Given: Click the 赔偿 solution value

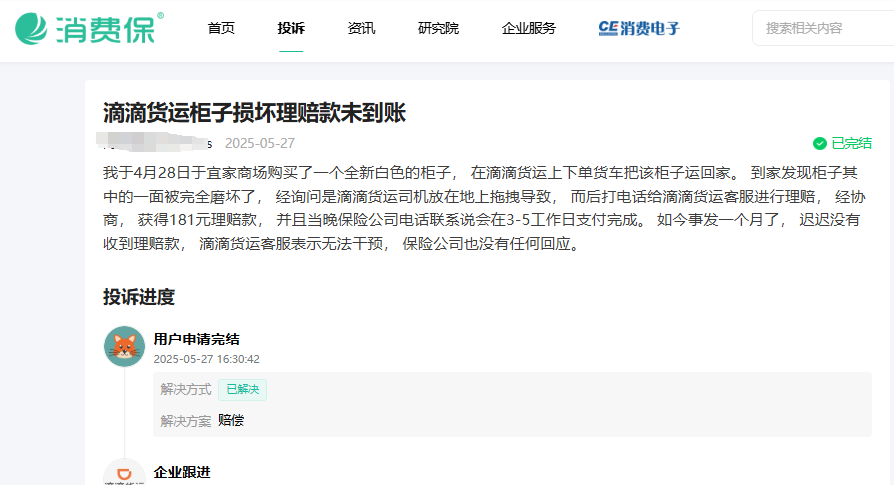Looking at the screenshot, I should point(231,421).
